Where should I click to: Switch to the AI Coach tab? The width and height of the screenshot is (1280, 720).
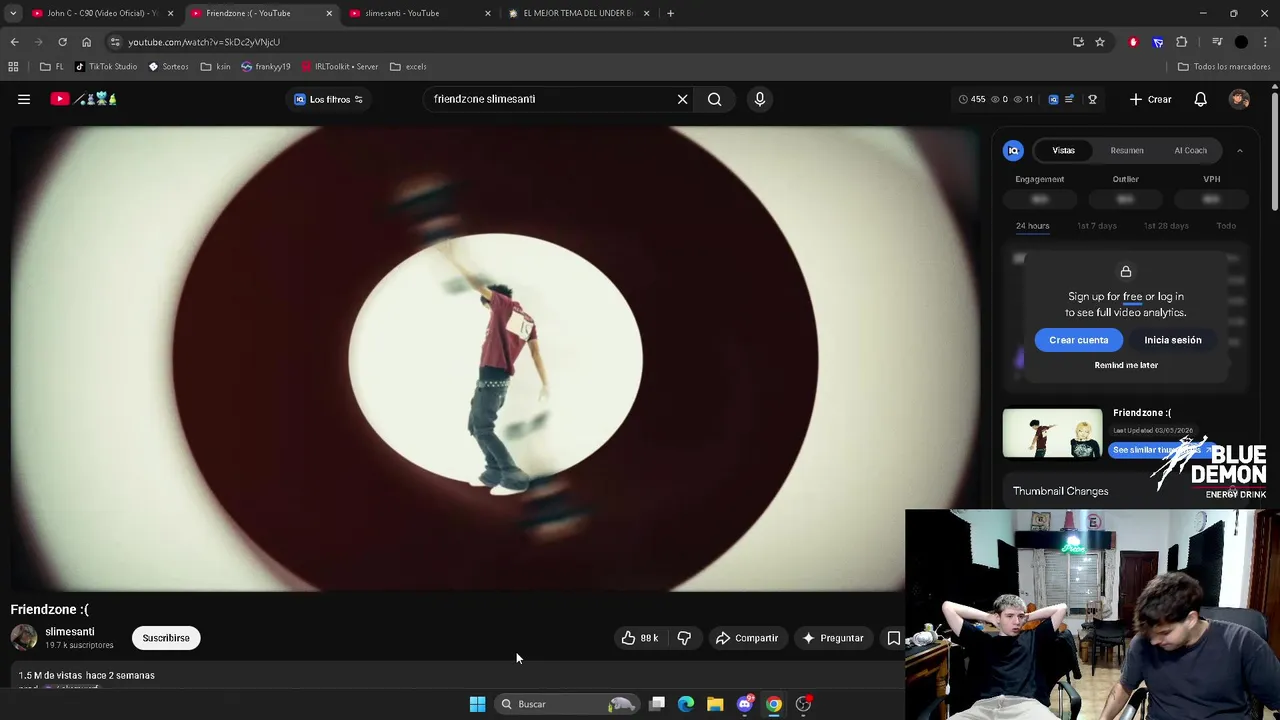1190,150
